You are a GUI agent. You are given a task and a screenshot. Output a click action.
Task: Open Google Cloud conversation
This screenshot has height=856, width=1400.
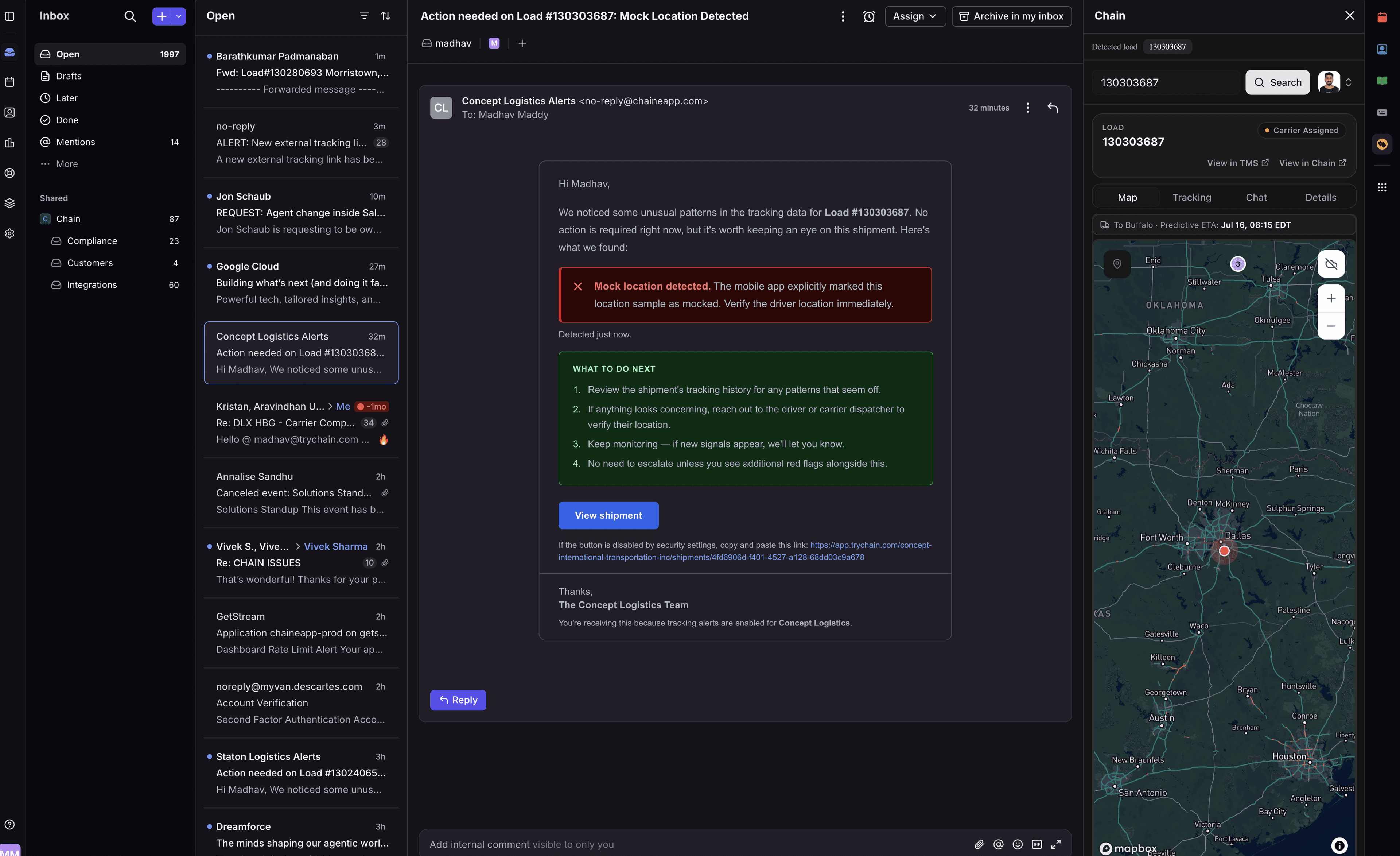(301, 283)
